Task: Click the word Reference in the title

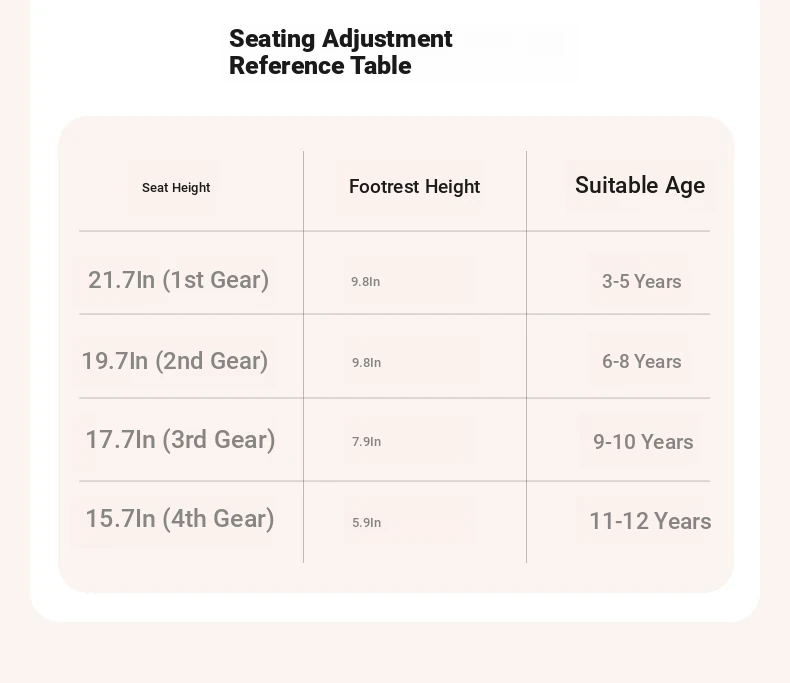Action: tap(286, 65)
